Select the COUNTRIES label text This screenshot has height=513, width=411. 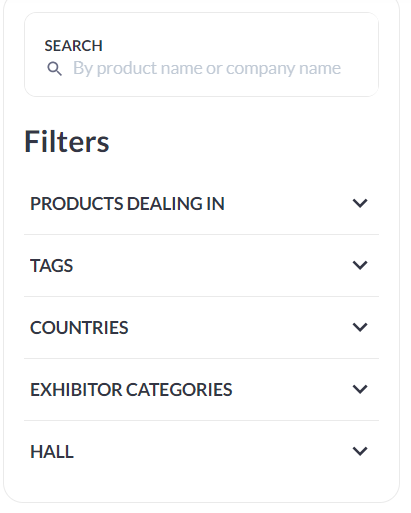[79, 328]
